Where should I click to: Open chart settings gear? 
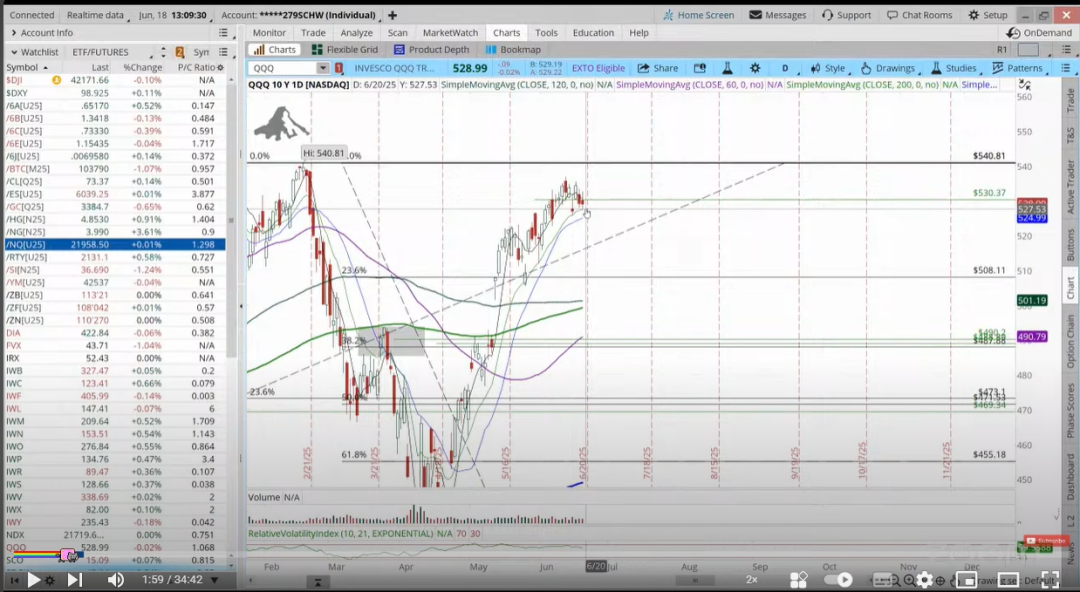[x=755, y=68]
